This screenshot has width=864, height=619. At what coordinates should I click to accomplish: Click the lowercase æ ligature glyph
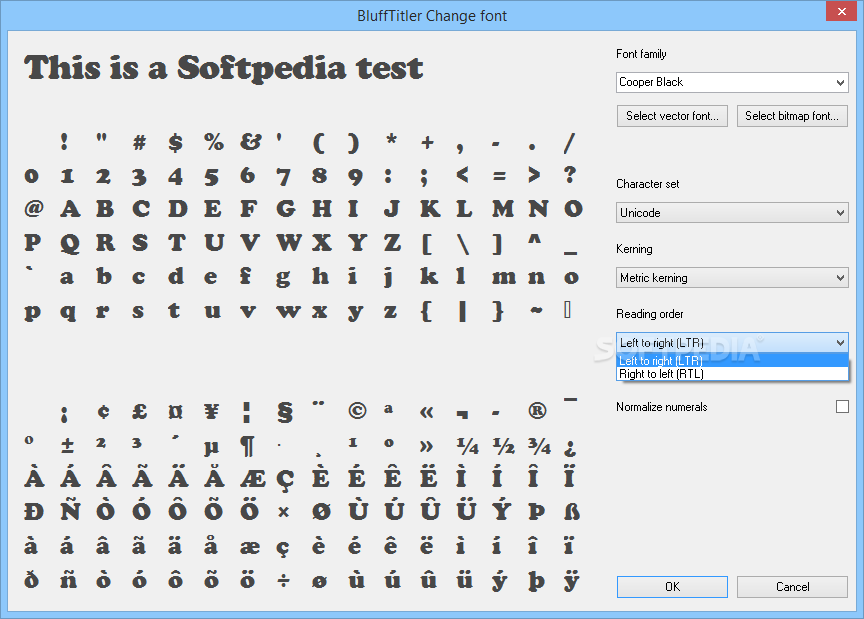click(250, 547)
